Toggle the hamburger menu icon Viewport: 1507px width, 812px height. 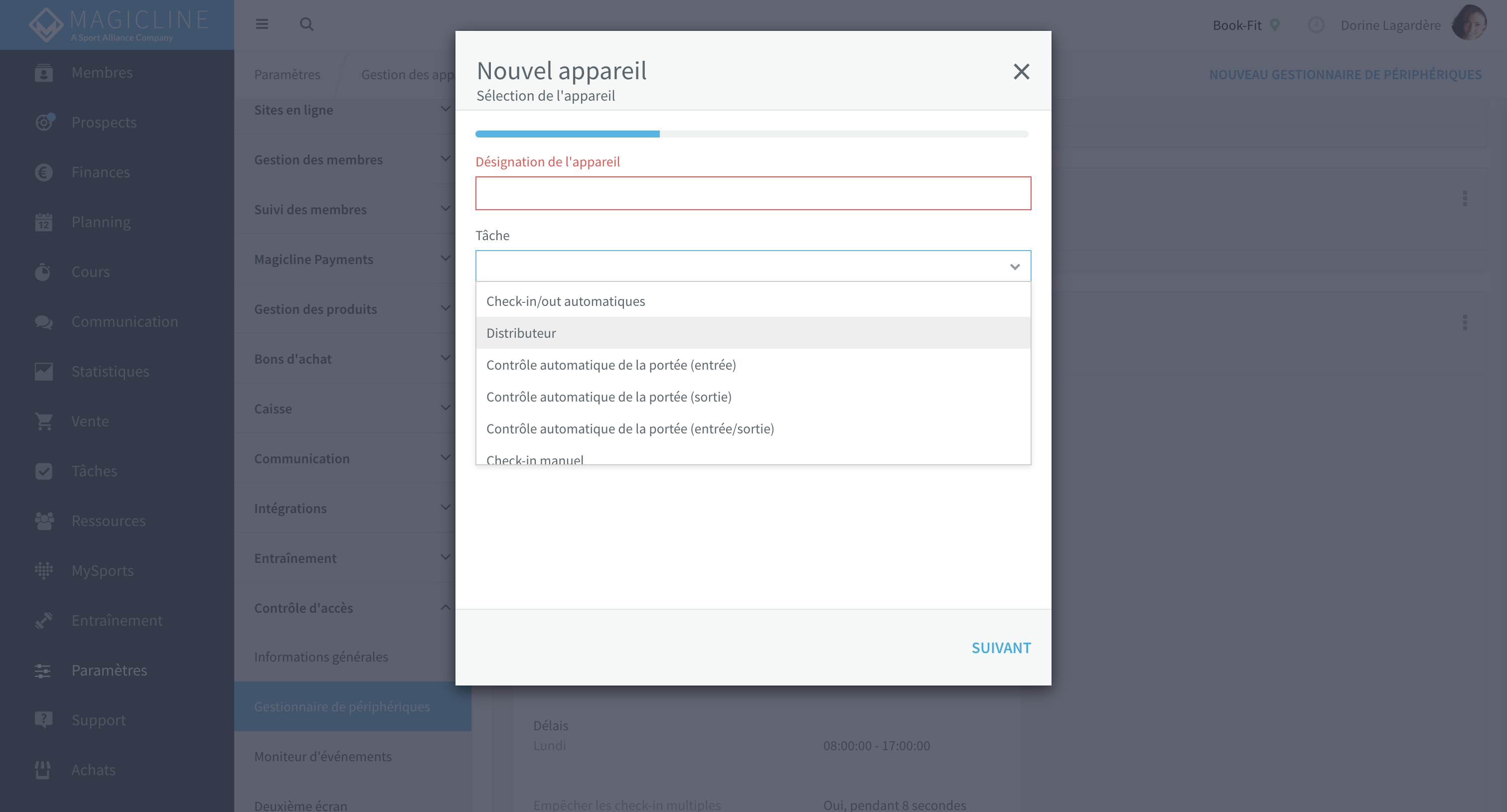pos(262,24)
